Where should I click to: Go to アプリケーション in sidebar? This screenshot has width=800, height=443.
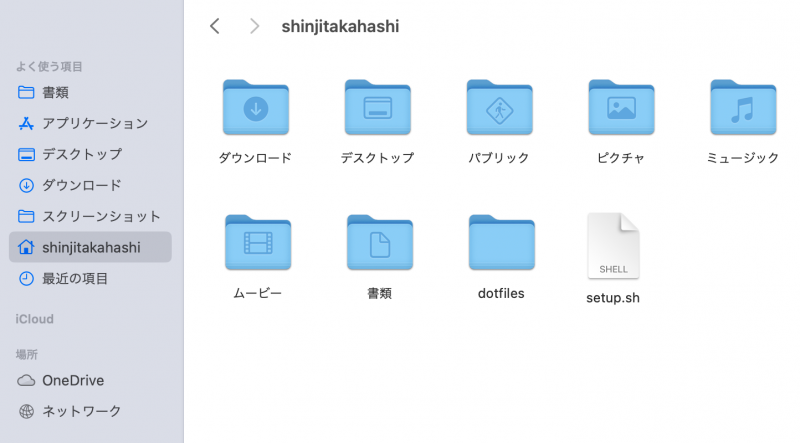click(x=94, y=123)
